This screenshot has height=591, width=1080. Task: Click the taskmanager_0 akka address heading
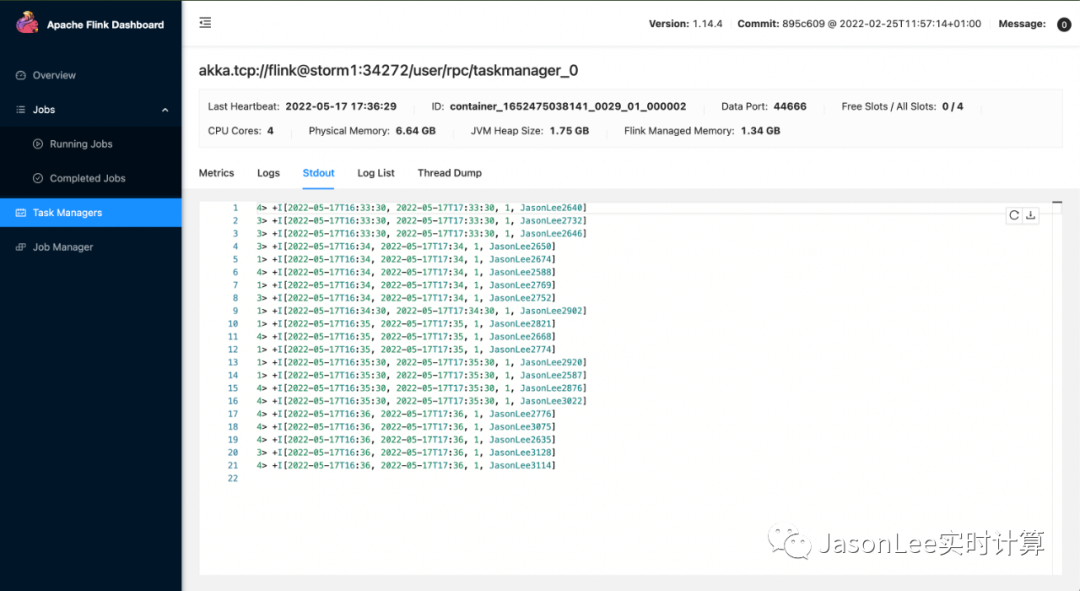388,70
